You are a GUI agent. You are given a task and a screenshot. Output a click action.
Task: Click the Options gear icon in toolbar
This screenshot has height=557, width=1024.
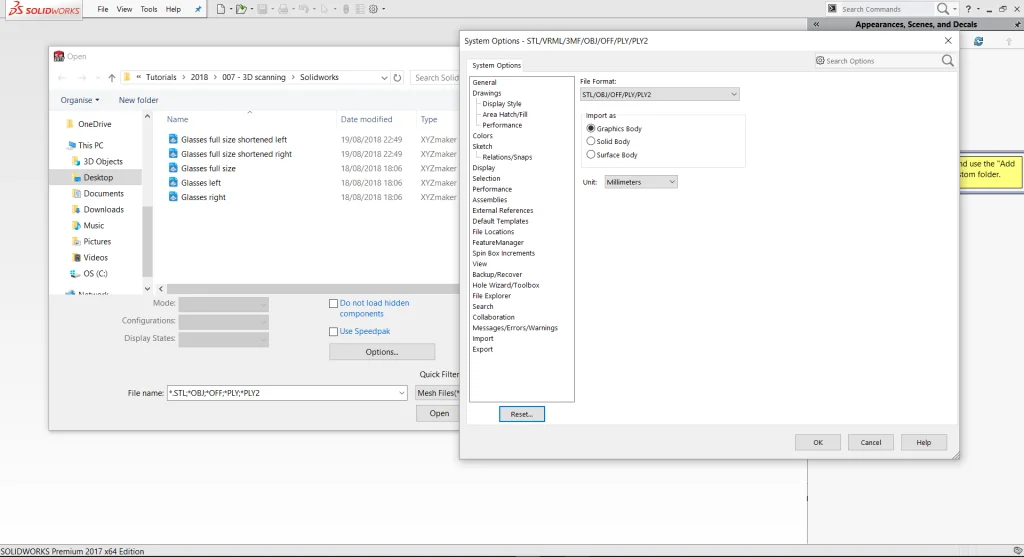[x=373, y=9]
